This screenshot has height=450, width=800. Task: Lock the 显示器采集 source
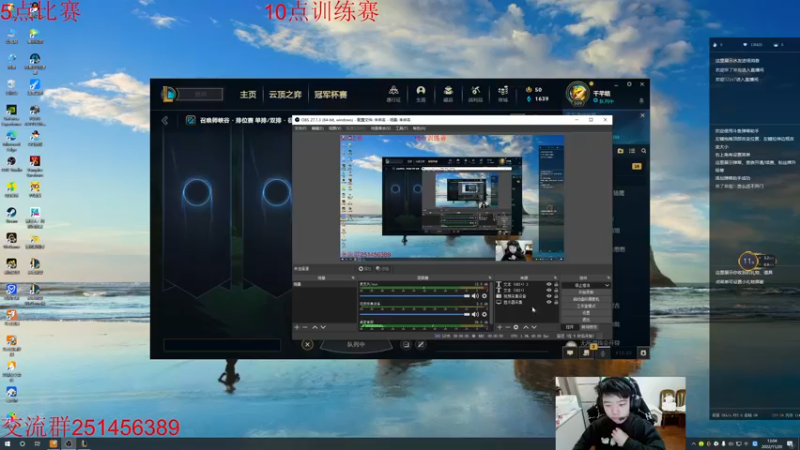click(x=556, y=302)
